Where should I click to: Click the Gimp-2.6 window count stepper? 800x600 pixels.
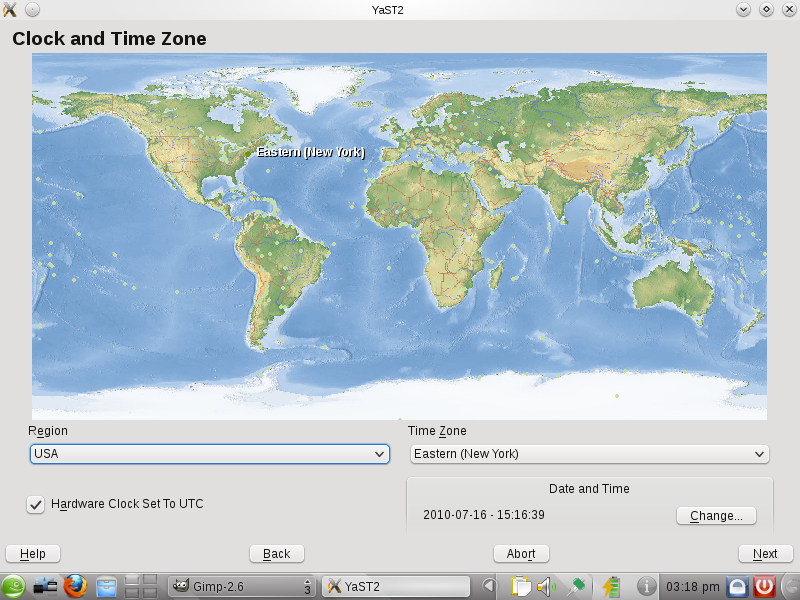tap(307, 586)
